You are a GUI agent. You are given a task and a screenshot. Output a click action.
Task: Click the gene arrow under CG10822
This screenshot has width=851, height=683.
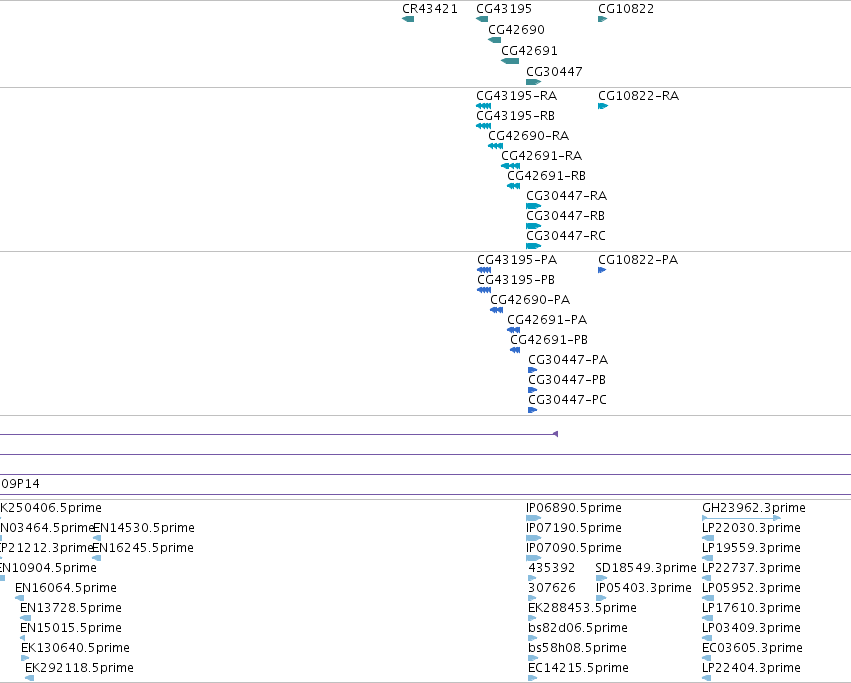(602, 19)
